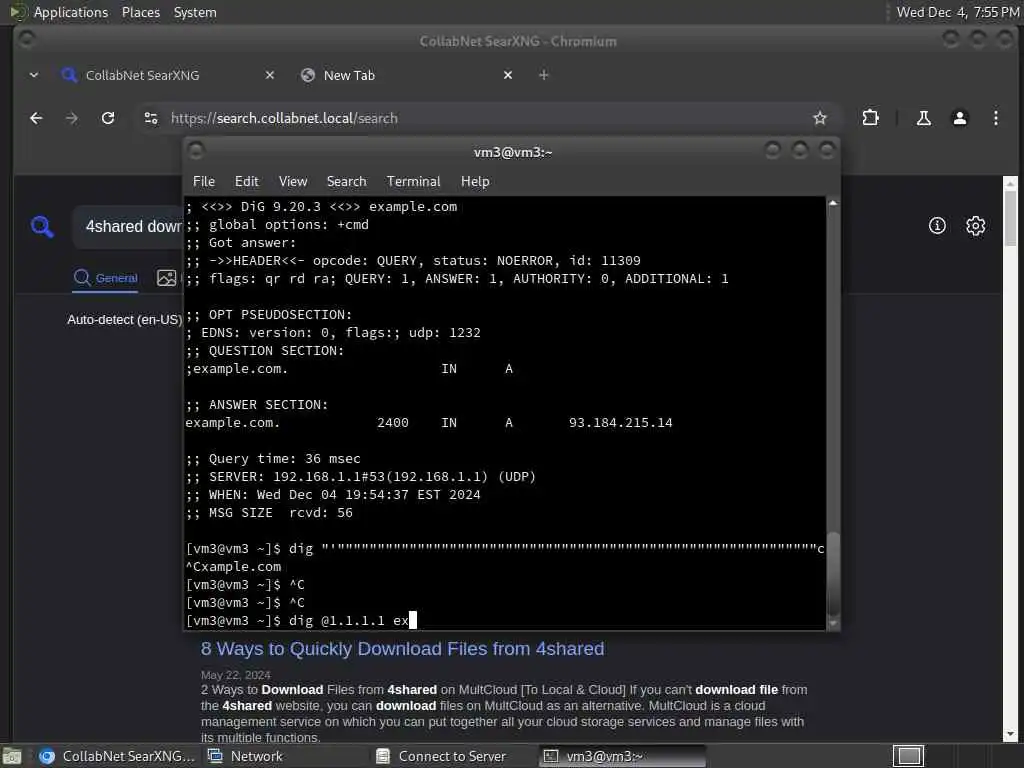Viewport: 1024px width, 768px height.
Task: Open Applications menu in top panel
Action: [60, 12]
